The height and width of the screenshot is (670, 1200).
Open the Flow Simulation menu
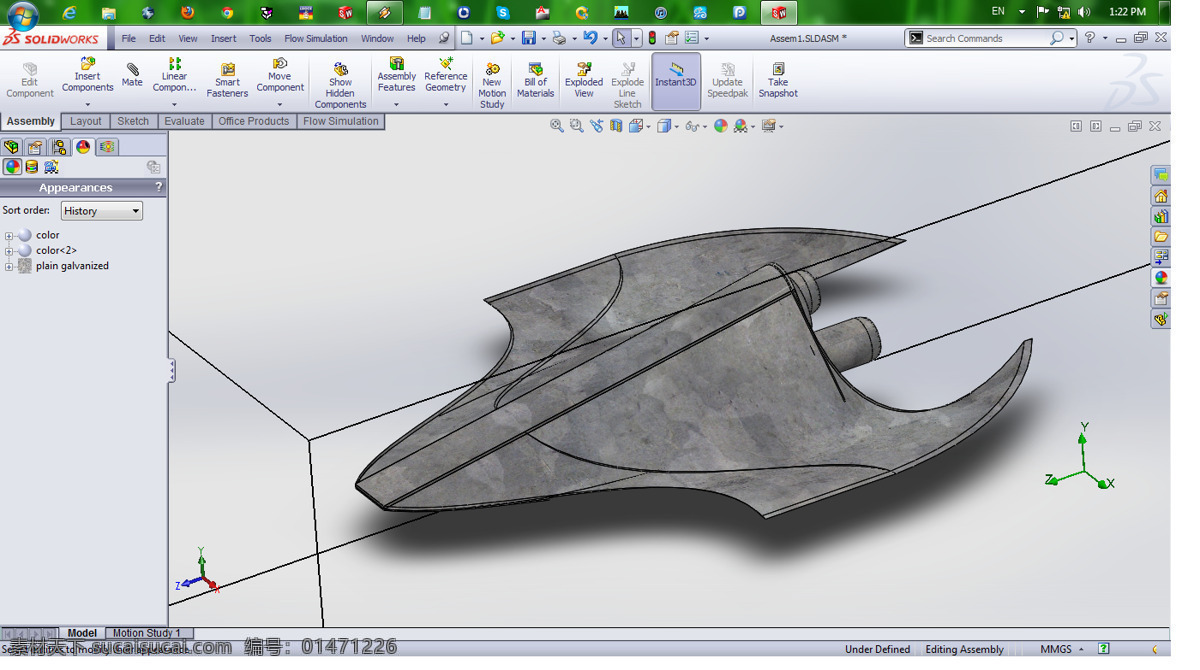coord(316,39)
